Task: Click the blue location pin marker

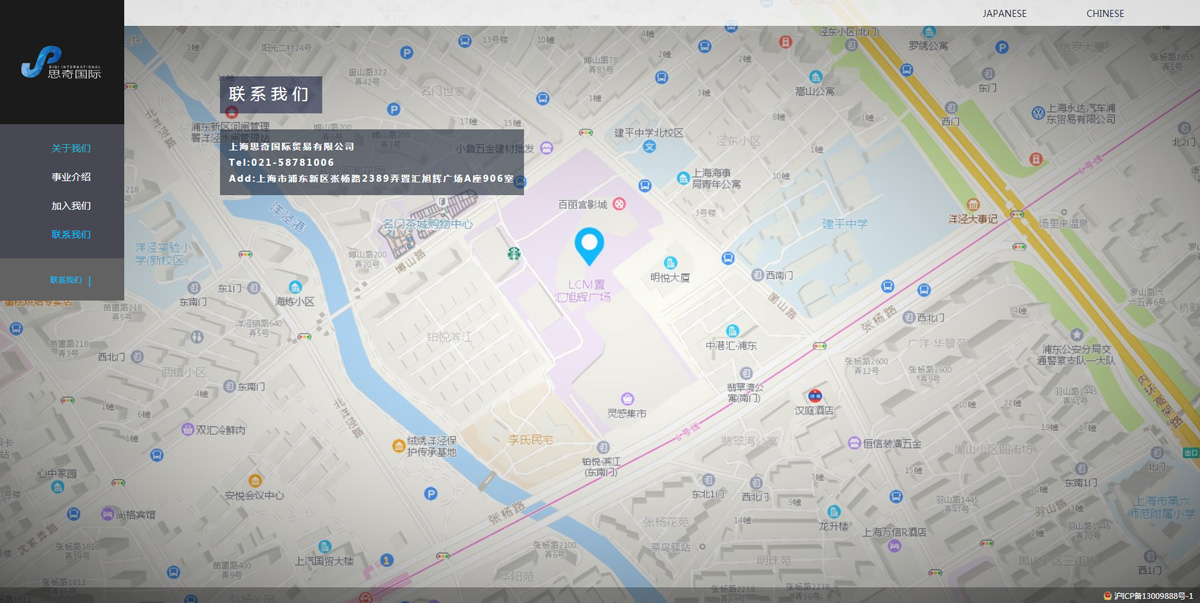Action: pyautogui.click(x=589, y=245)
